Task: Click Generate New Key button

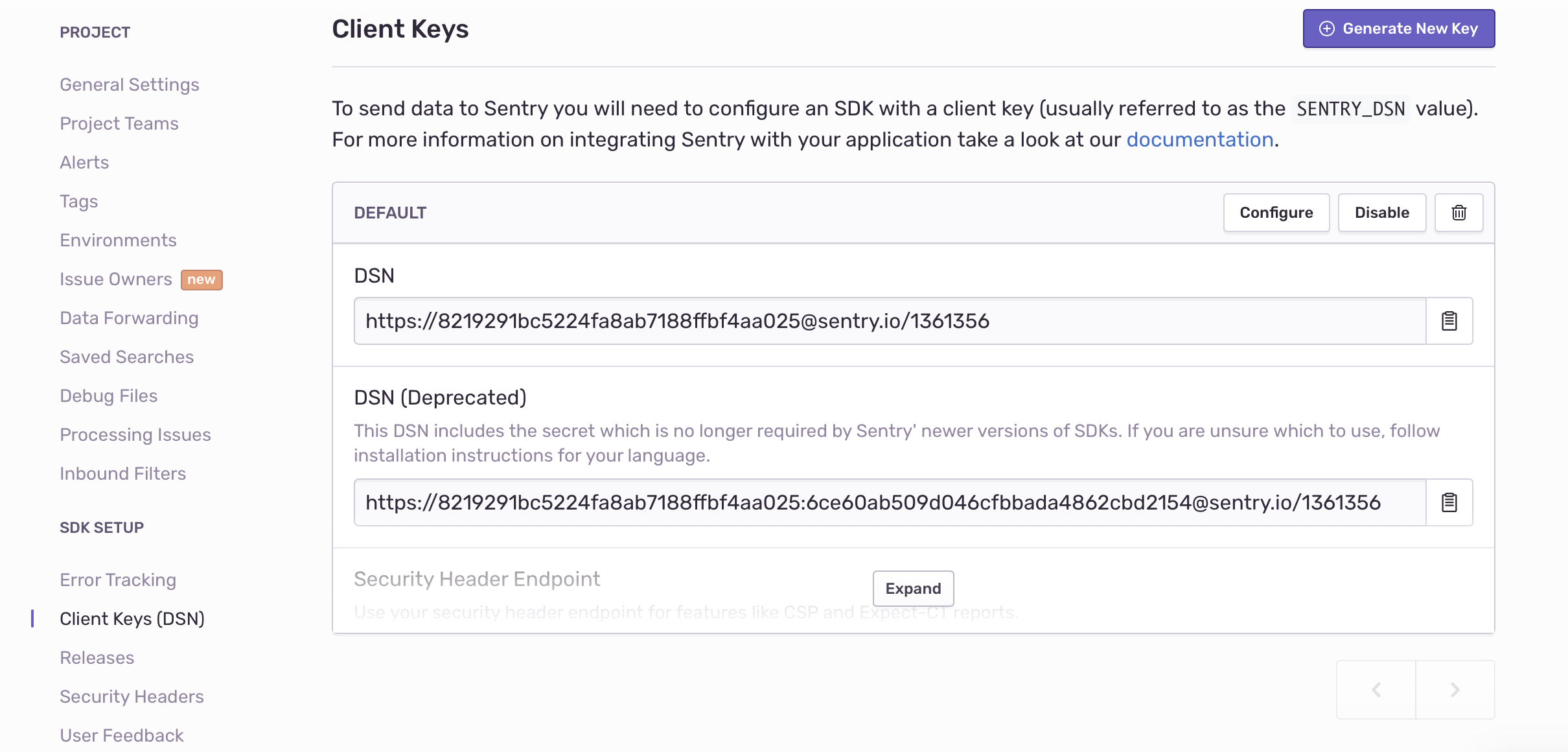Action: 1399,29
